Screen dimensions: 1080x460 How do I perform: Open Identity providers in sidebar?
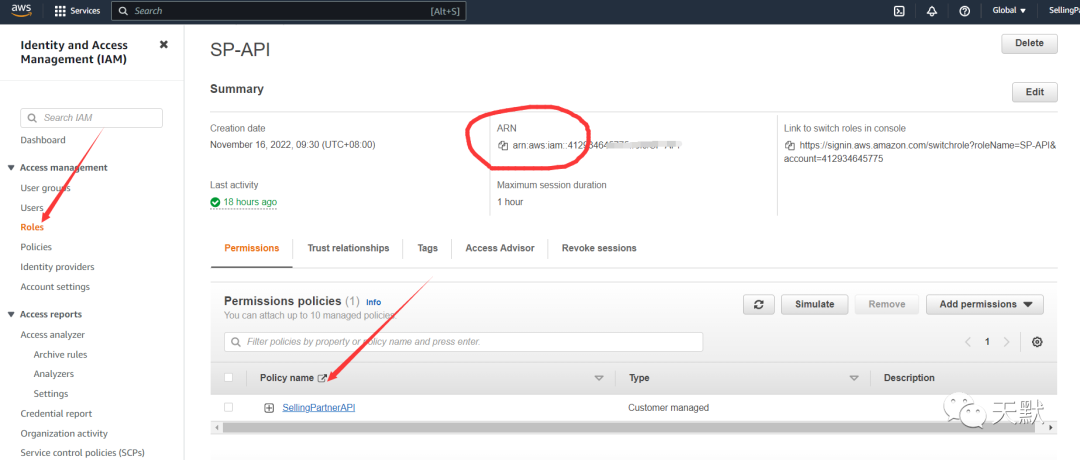58,267
